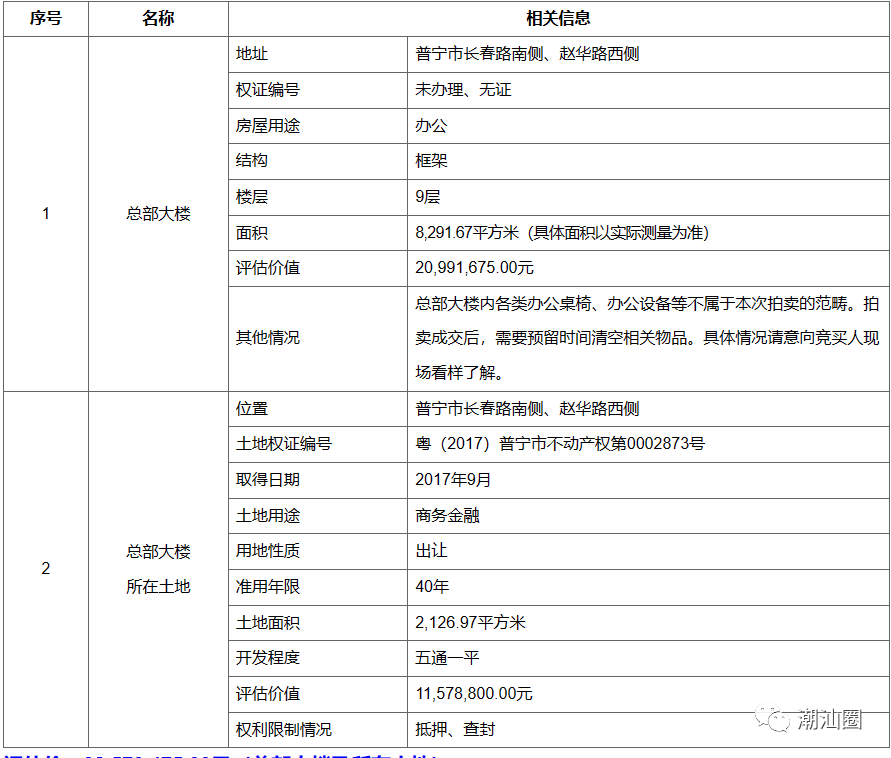
Task: Click the 结构 label cell
Action: coord(318,161)
